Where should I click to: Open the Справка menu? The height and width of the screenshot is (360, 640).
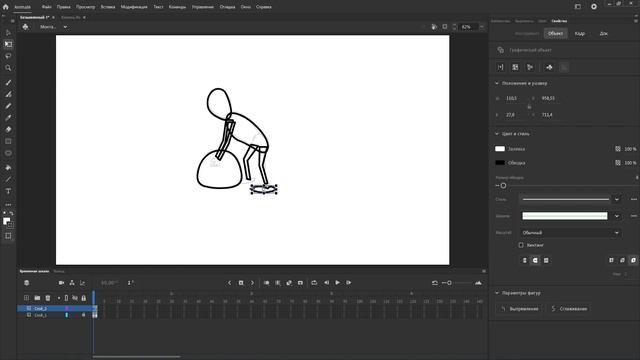pyautogui.click(x=264, y=7)
